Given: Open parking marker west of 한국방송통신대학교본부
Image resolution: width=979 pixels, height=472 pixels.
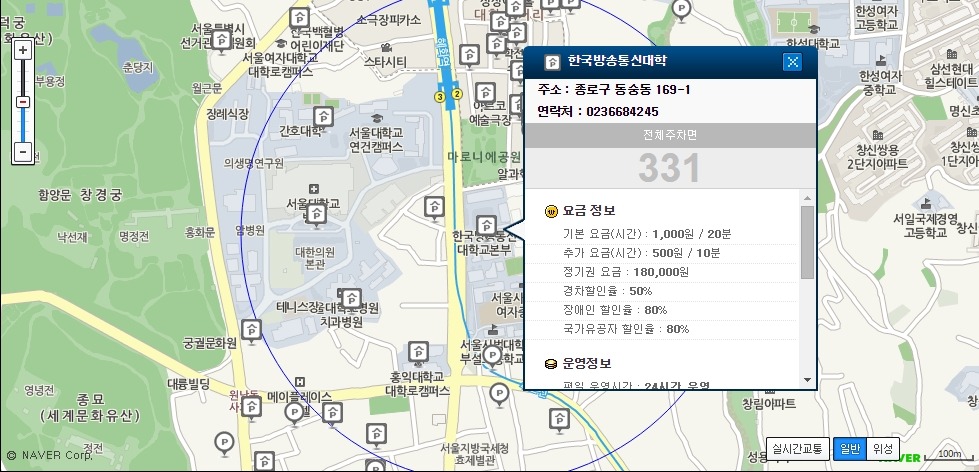Looking at the screenshot, I should [435, 207].
